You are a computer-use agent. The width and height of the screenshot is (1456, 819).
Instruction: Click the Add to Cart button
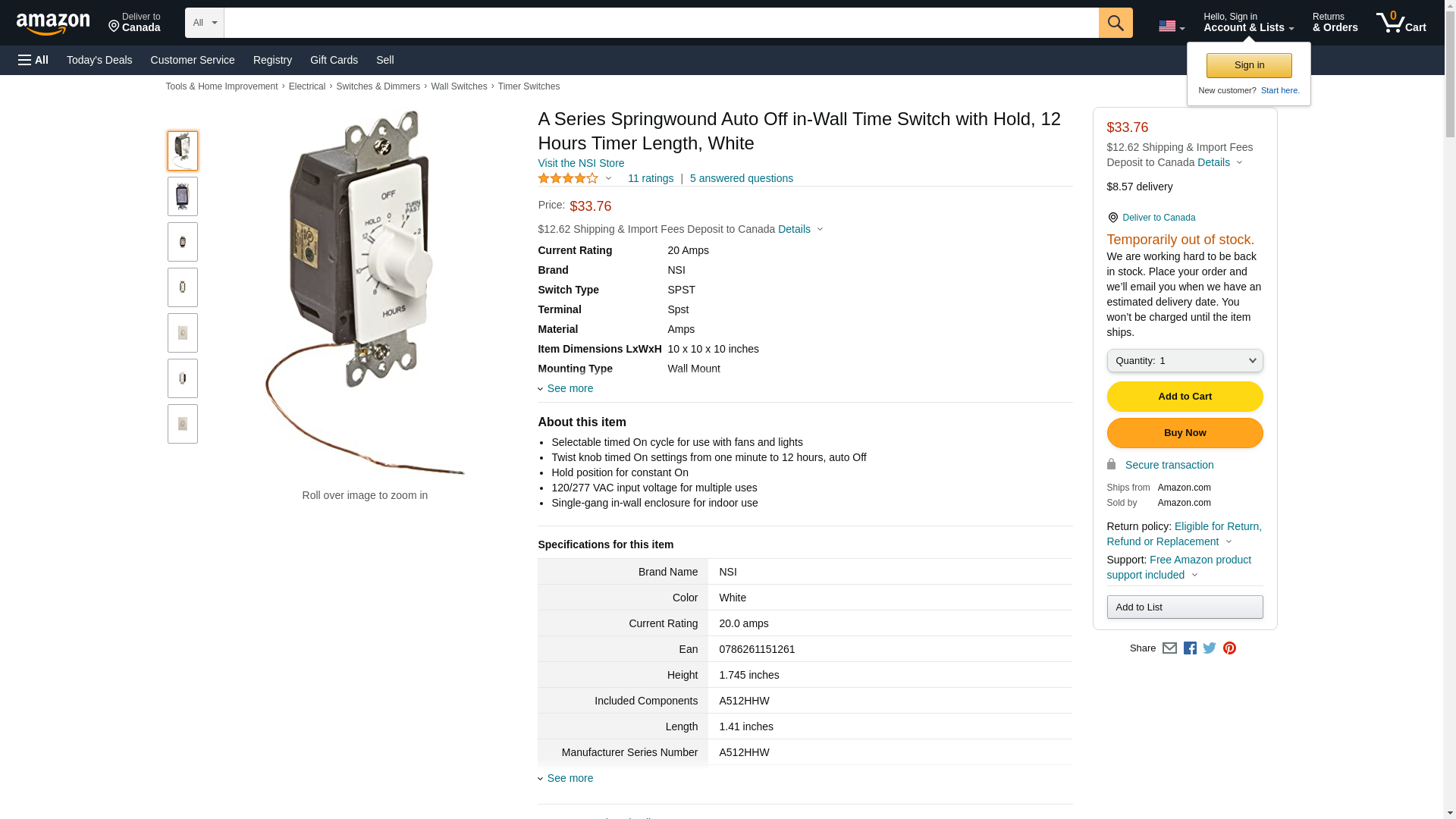click(1185, 397)
